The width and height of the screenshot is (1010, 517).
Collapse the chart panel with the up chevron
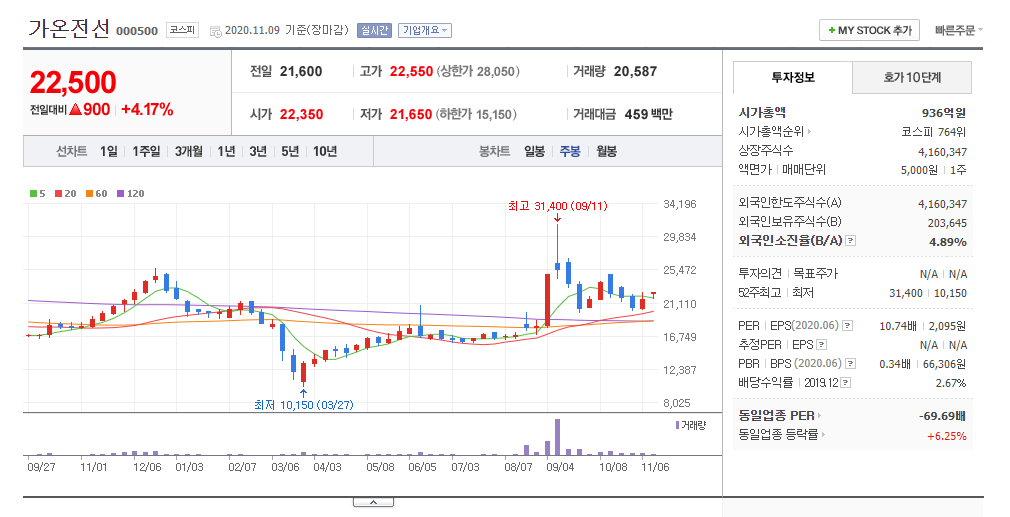[373, 502]
